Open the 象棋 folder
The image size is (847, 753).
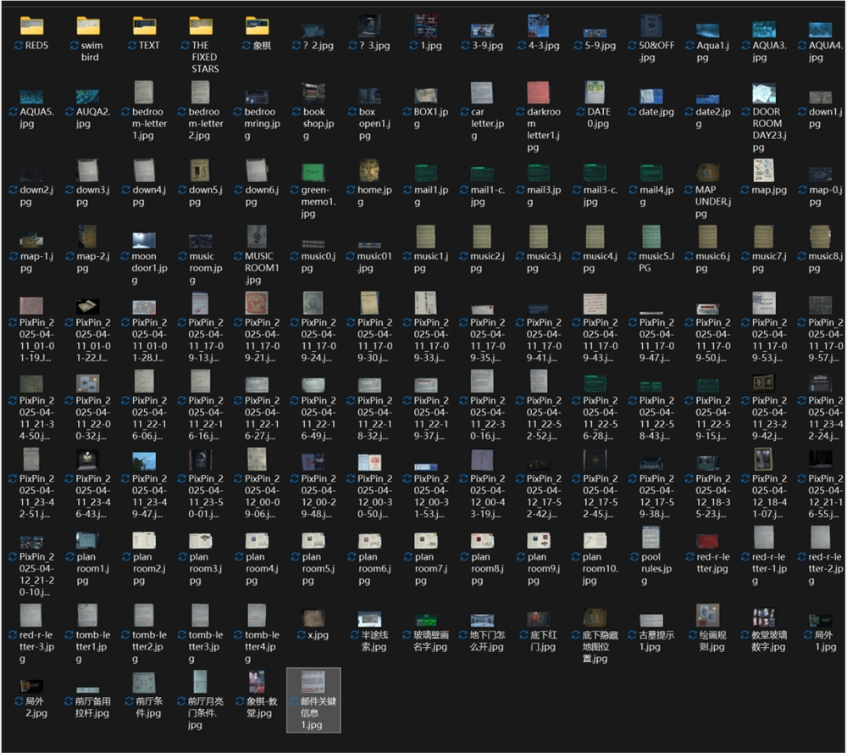click(x=257, y=33)
